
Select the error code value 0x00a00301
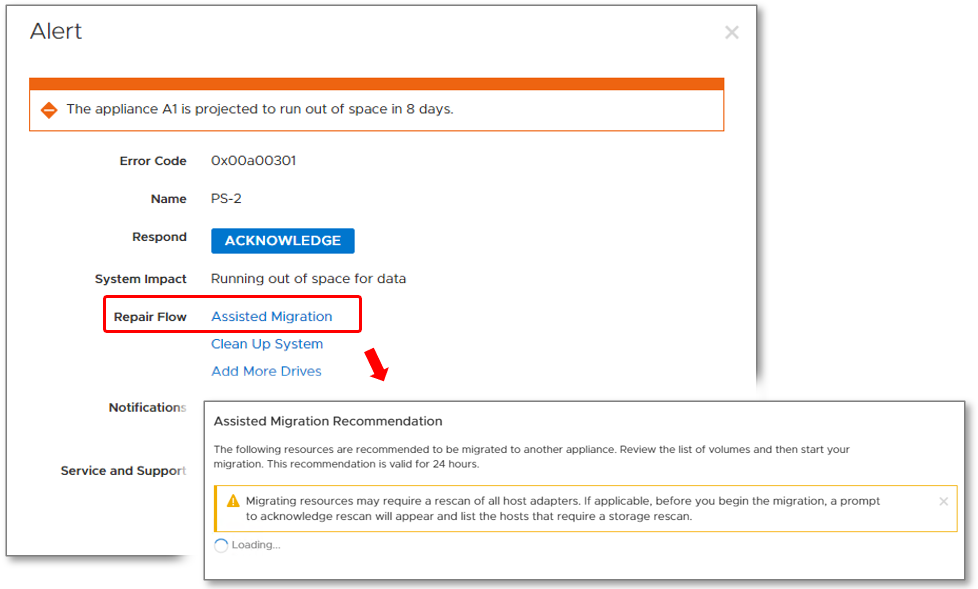point(253,160)
